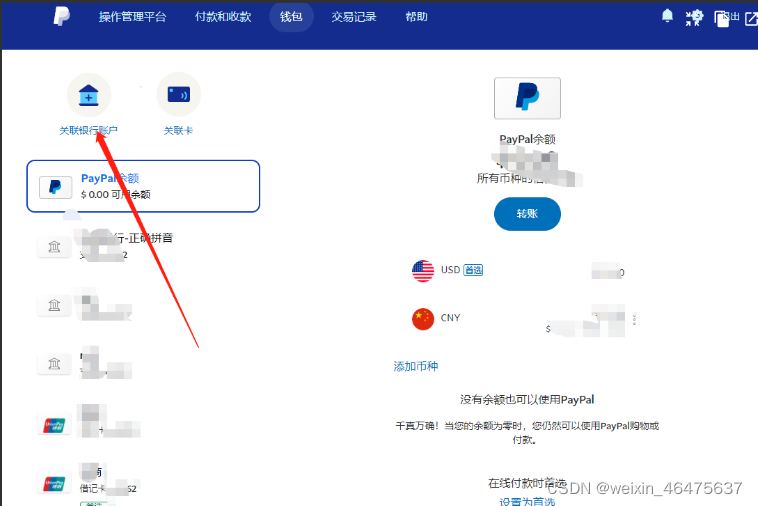Open the 帮助 menu

pyautogui.click(x=416, y=17)
